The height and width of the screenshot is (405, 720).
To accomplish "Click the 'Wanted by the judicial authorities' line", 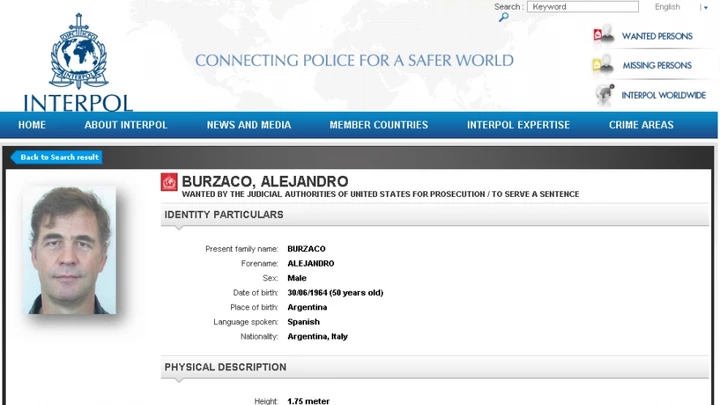I will (x=380, y=194).
